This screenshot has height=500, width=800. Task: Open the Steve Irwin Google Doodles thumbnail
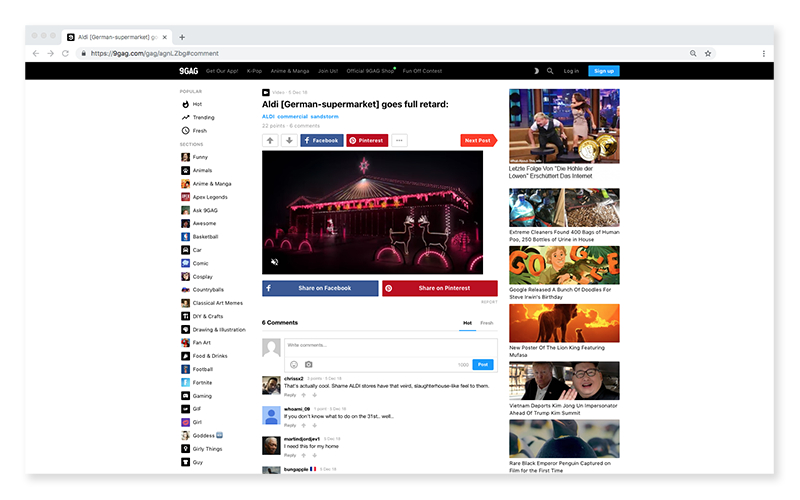564,265
